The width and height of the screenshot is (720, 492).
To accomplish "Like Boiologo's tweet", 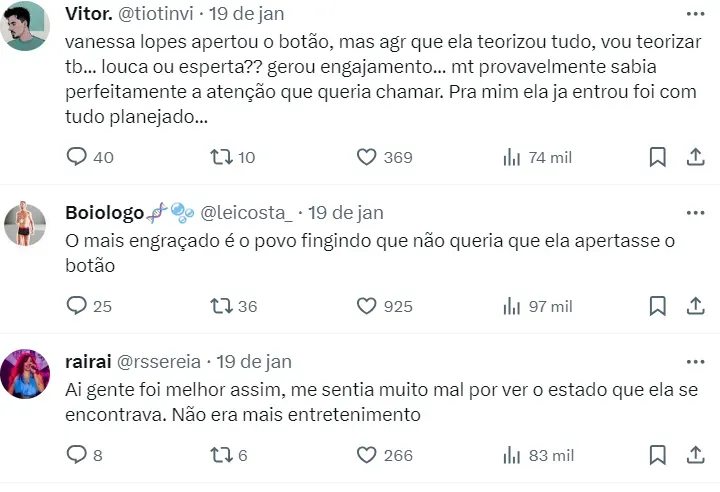I will pos(367,306).
